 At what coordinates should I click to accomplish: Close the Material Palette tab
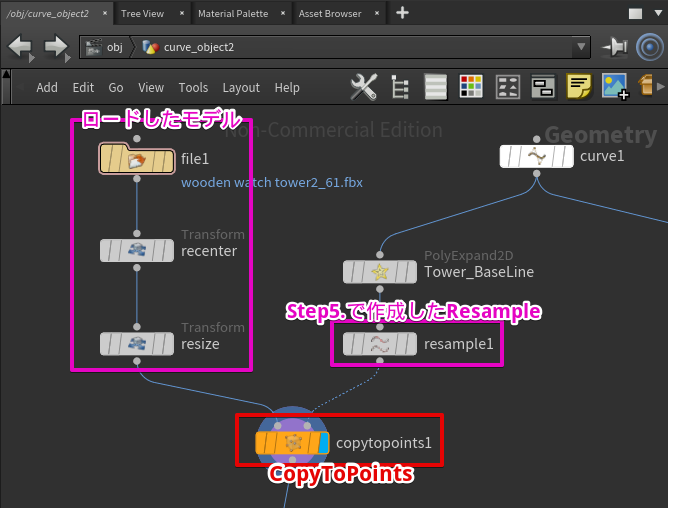click(x=283, y=13)
